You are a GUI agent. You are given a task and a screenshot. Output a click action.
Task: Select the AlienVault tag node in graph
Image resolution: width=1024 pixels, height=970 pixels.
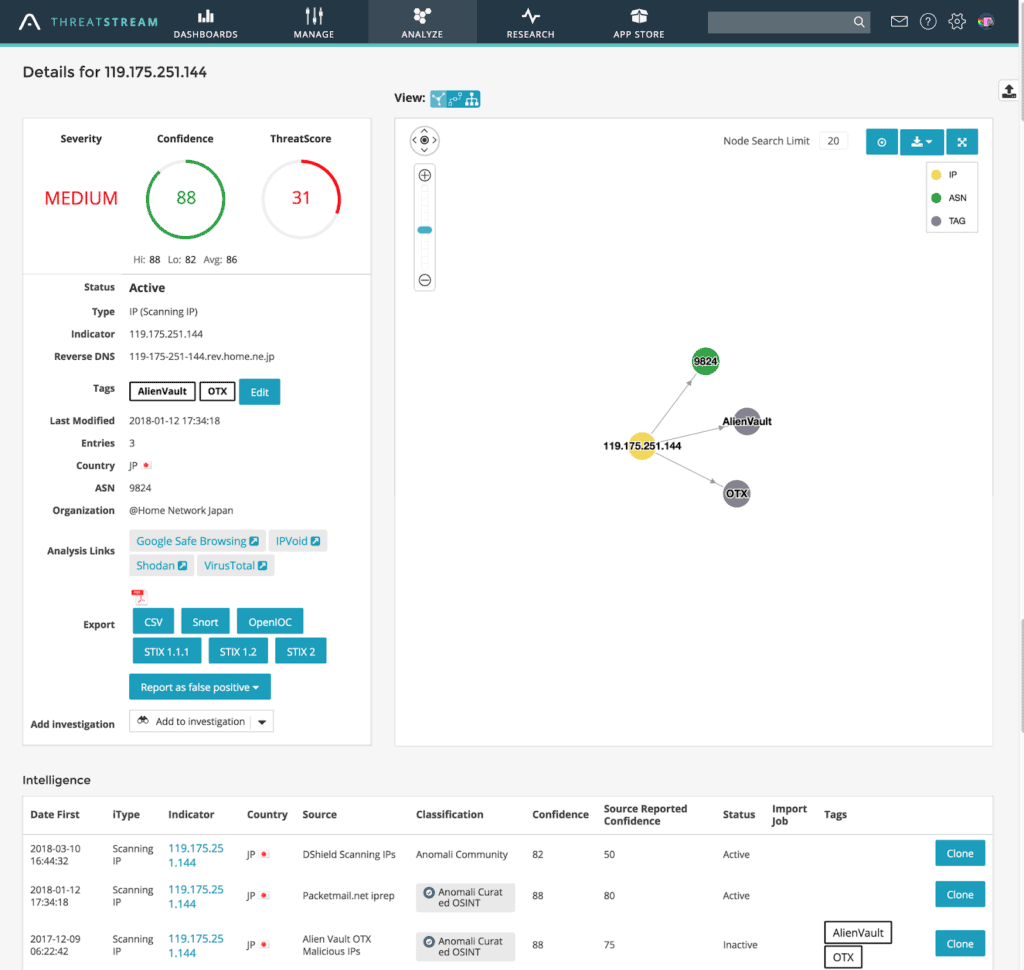(x=747, y=421)
